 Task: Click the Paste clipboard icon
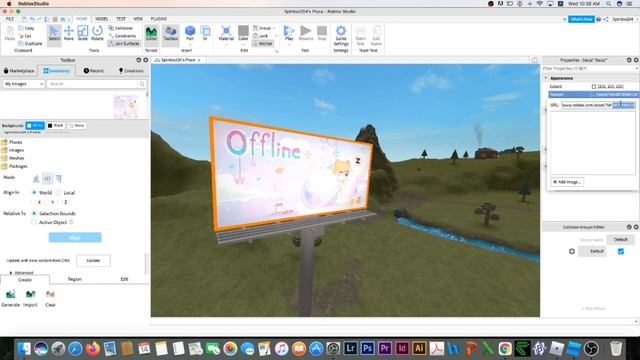10,33
